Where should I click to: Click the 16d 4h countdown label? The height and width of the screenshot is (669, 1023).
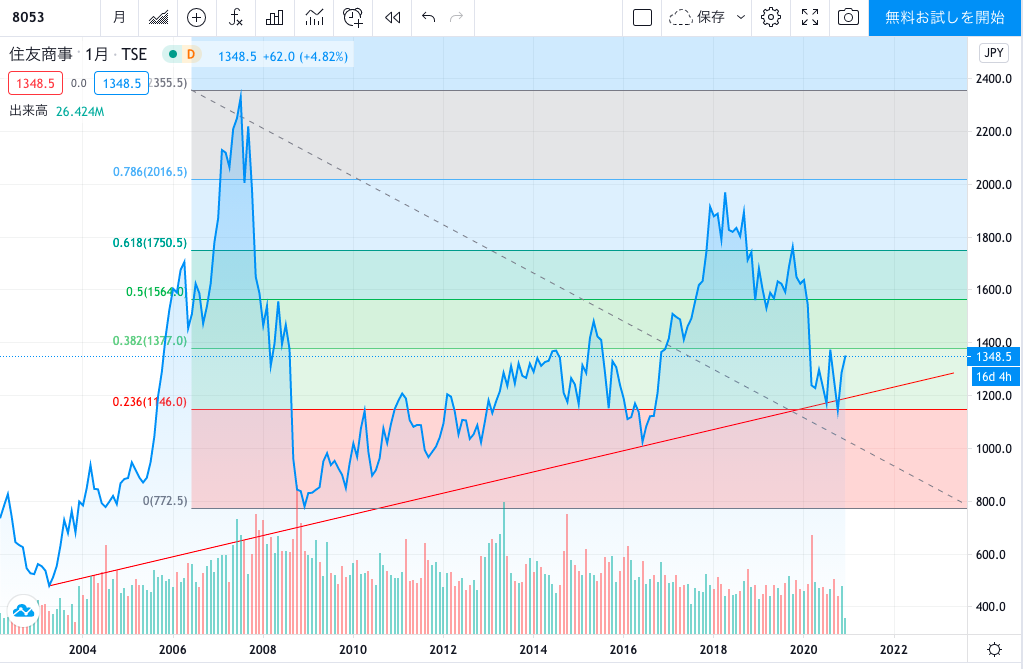[x=994, y=377]
